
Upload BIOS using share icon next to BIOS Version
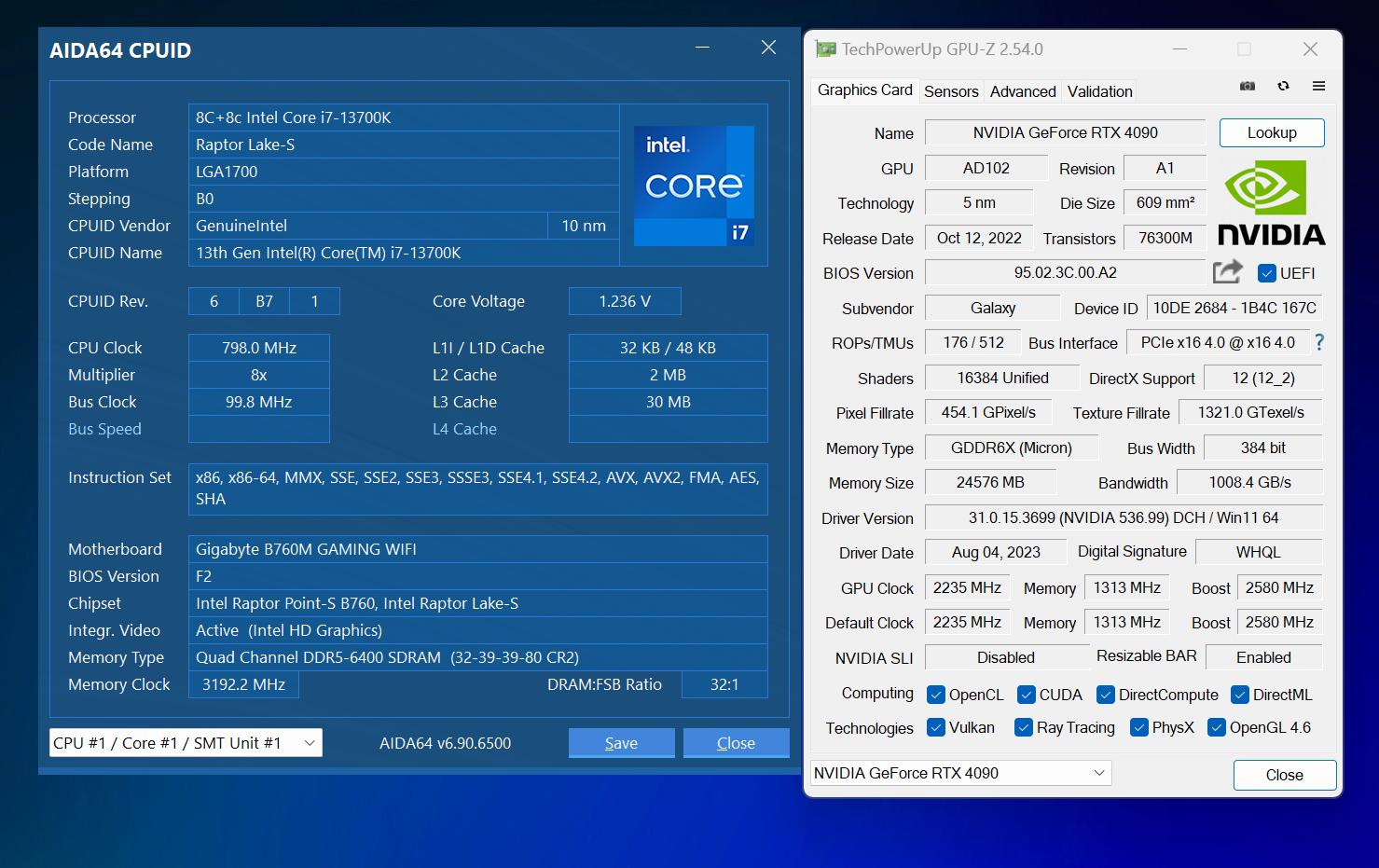click(1227, 271)
